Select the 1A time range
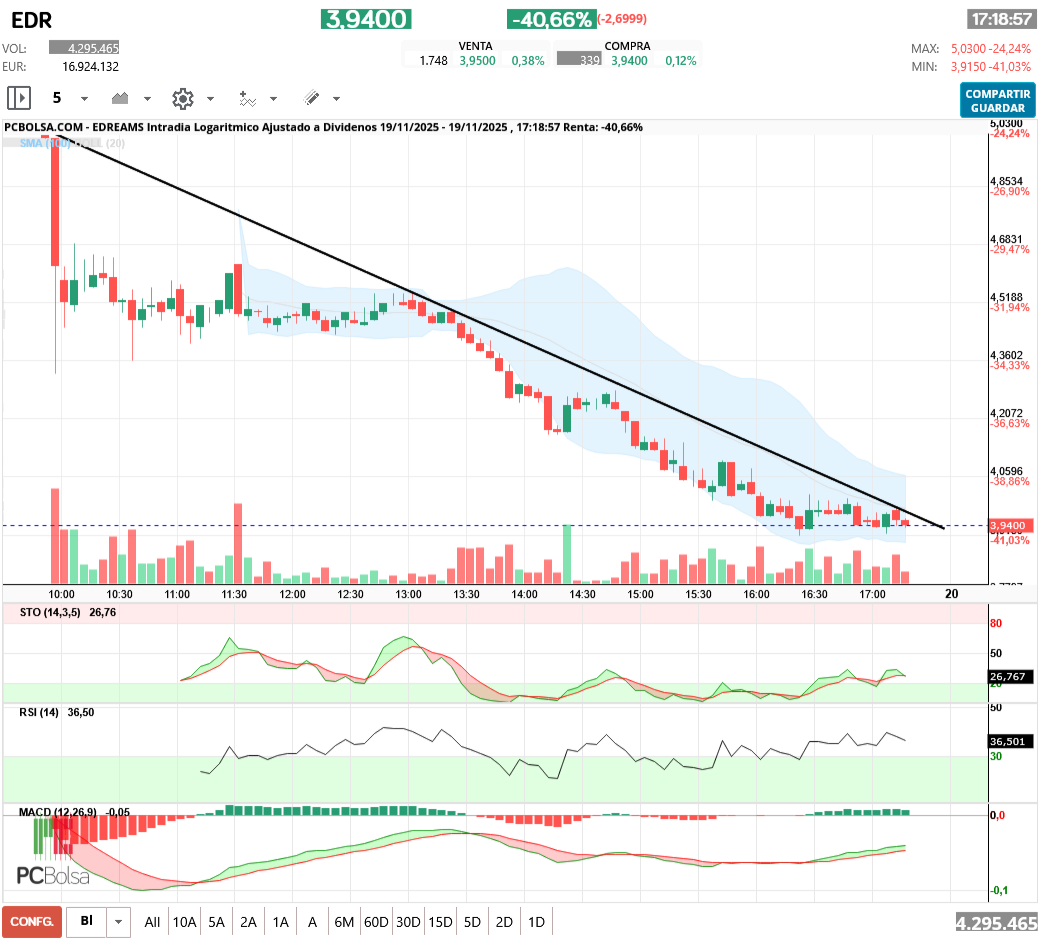 281,922
